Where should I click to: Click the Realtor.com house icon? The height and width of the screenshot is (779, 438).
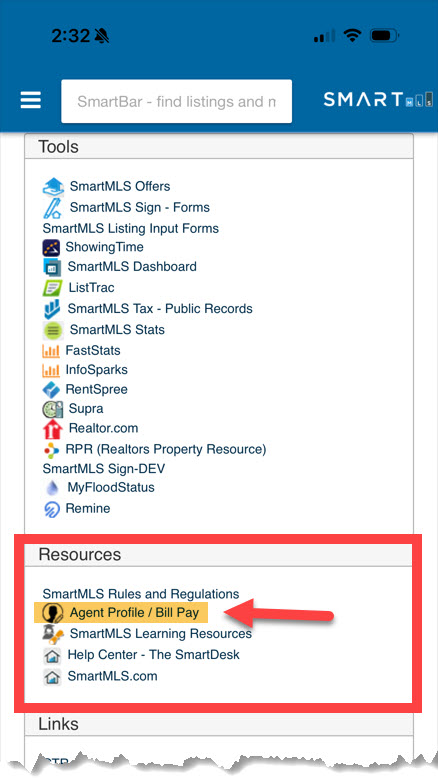pos(53,429)
